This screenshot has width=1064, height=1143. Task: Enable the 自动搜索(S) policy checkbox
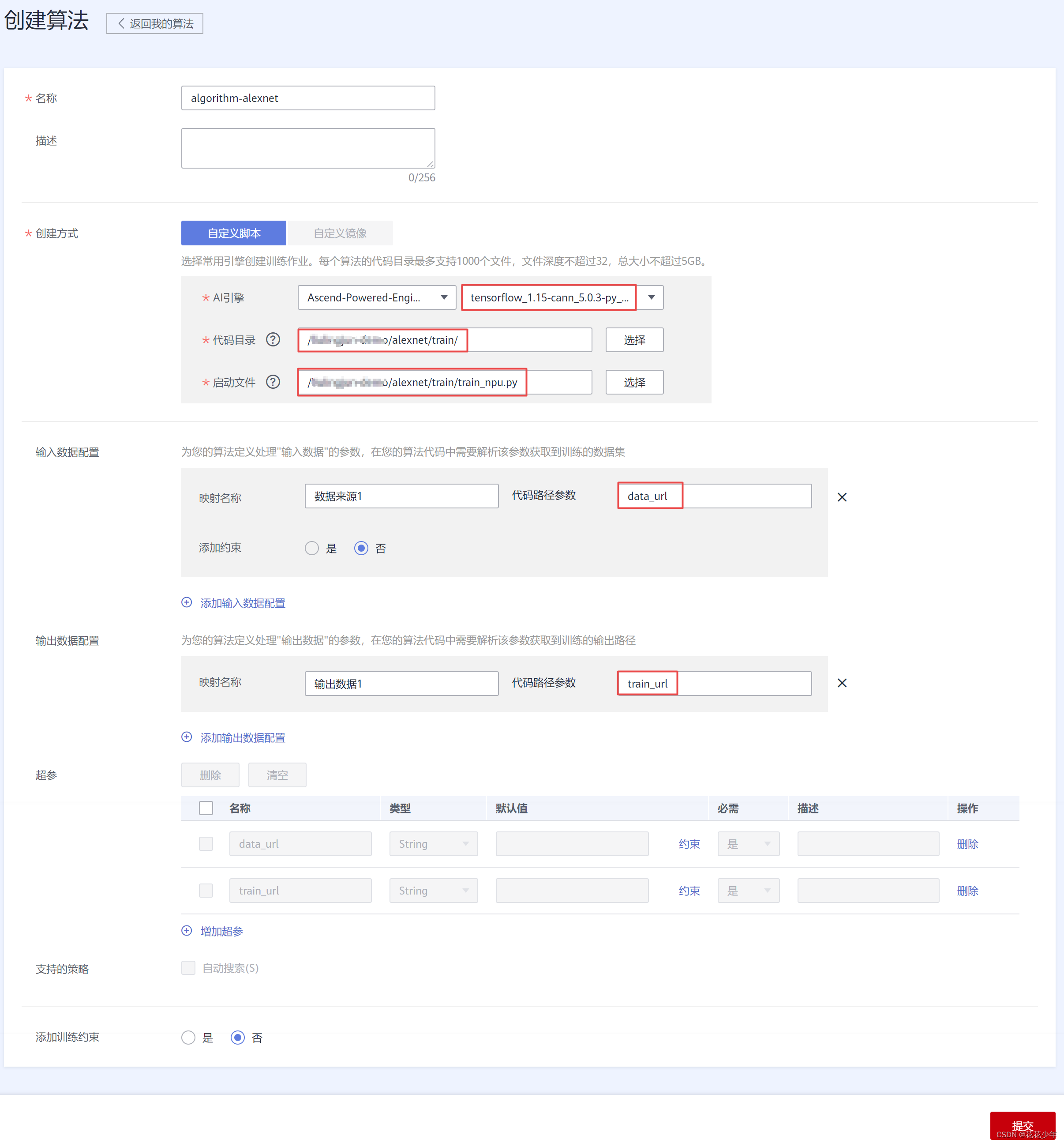point(188,968)
